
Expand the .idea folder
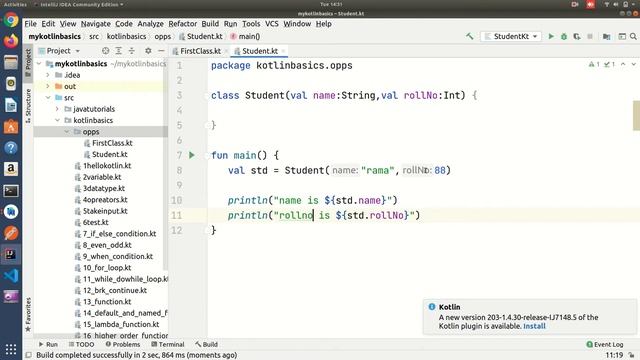[48, 75]
